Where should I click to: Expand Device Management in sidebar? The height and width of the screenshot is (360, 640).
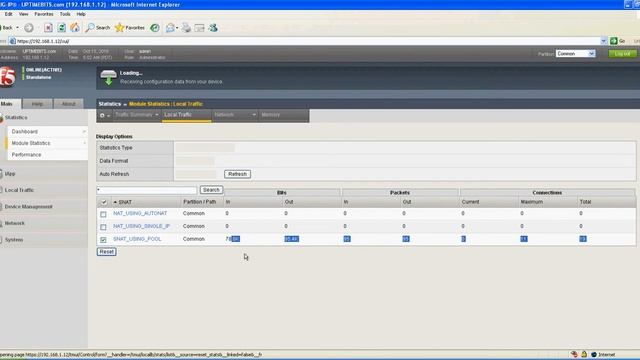pyautogui.click(x=28, y=207)
